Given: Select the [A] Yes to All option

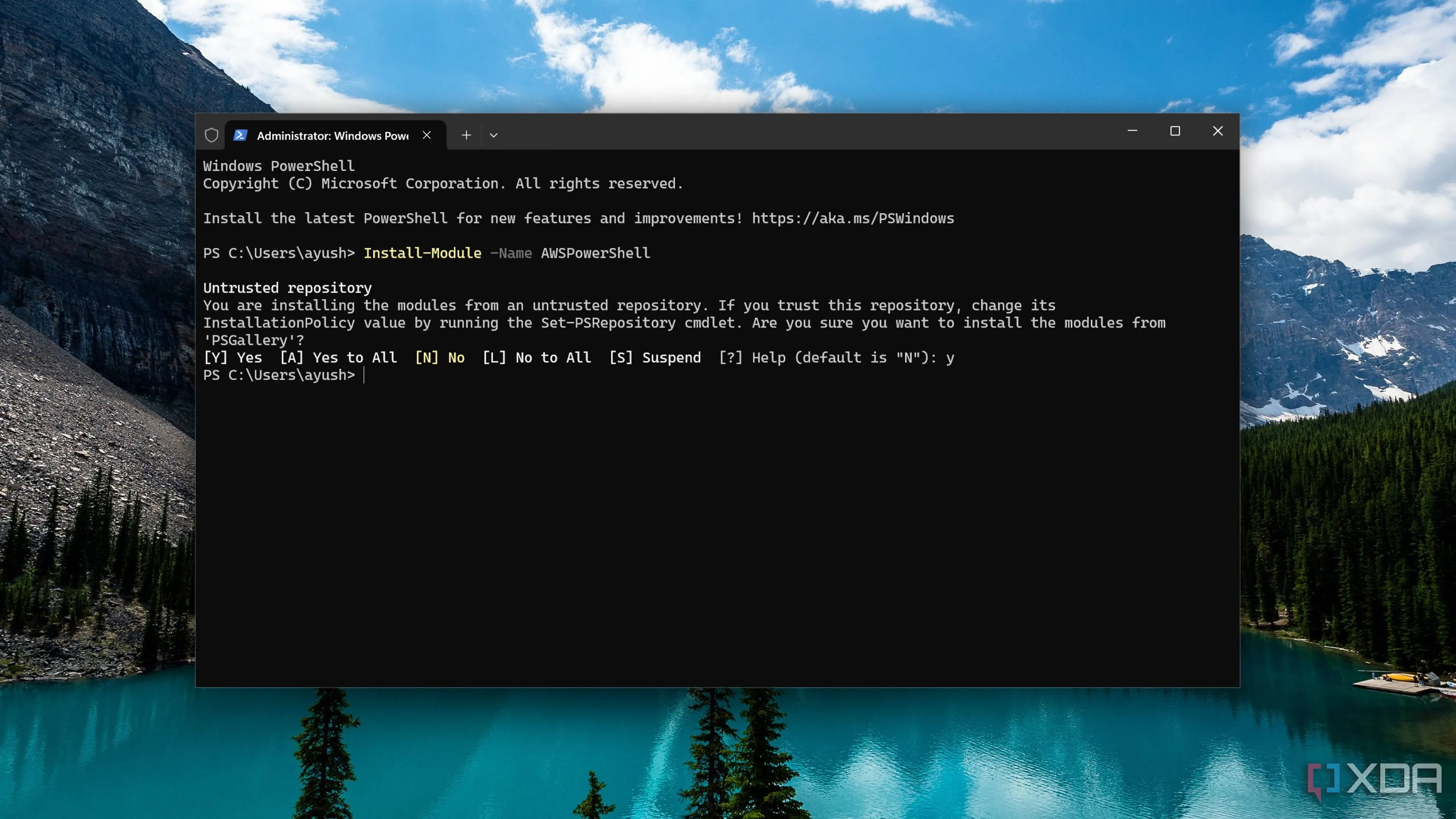Looking at the screenshot, I should [x=338, y=357].
